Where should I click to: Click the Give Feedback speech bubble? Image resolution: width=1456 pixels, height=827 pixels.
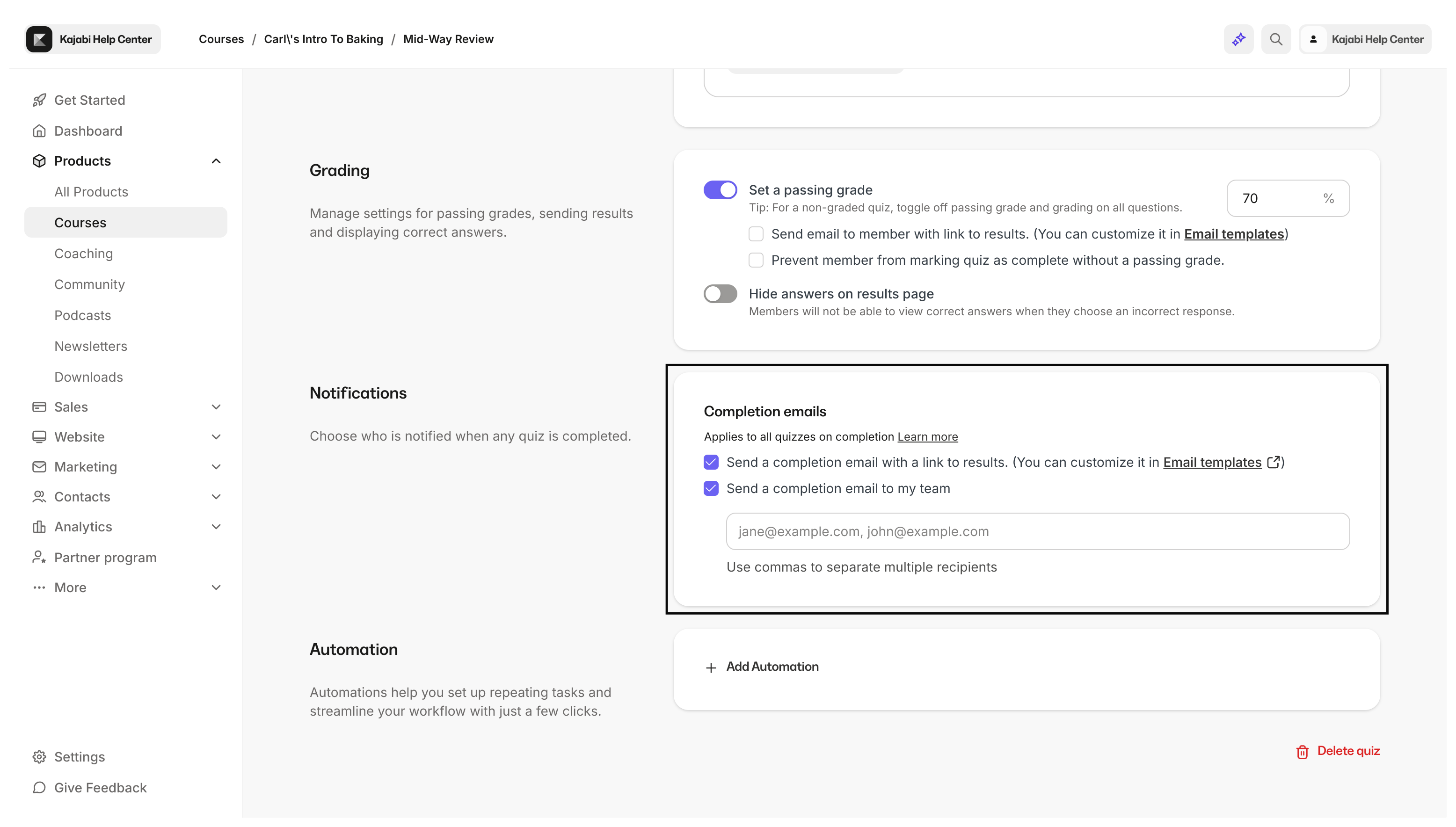pyautogui.click(x=39, y=788)
